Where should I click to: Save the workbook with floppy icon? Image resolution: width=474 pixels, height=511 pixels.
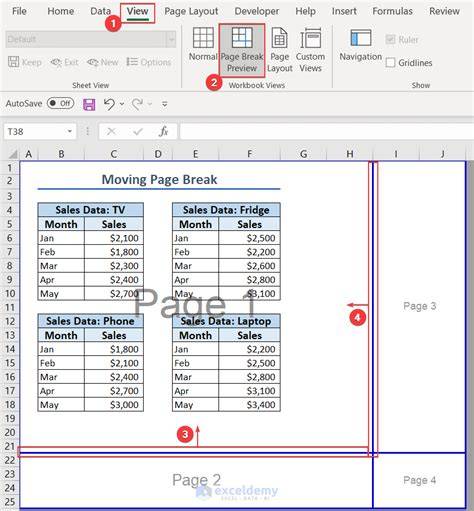pos(89,104)
